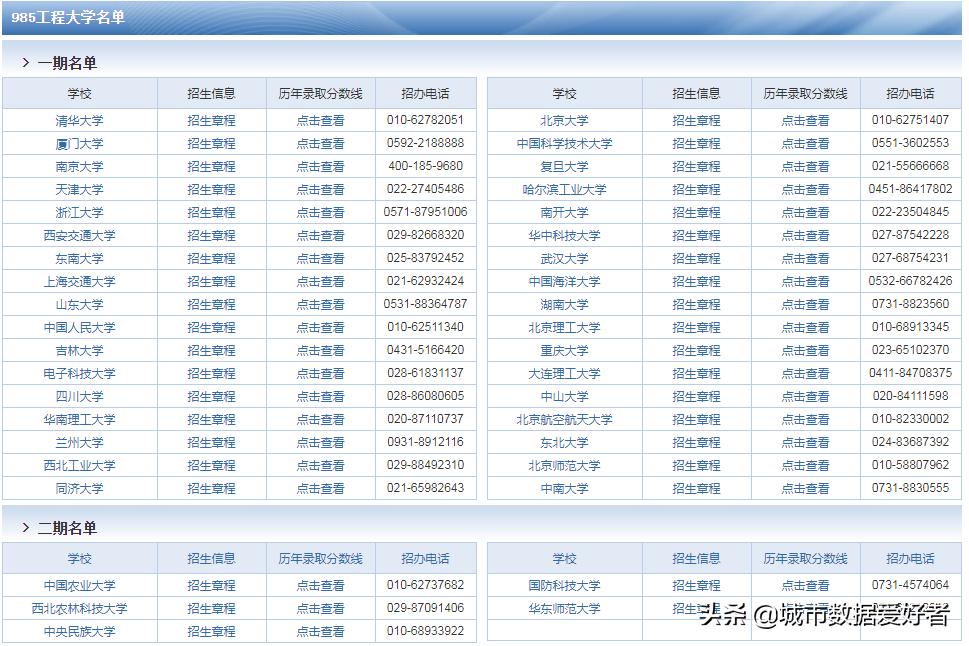Select phone number 0571-87951006
Screen dimensions: 969x646
point(426,212)
